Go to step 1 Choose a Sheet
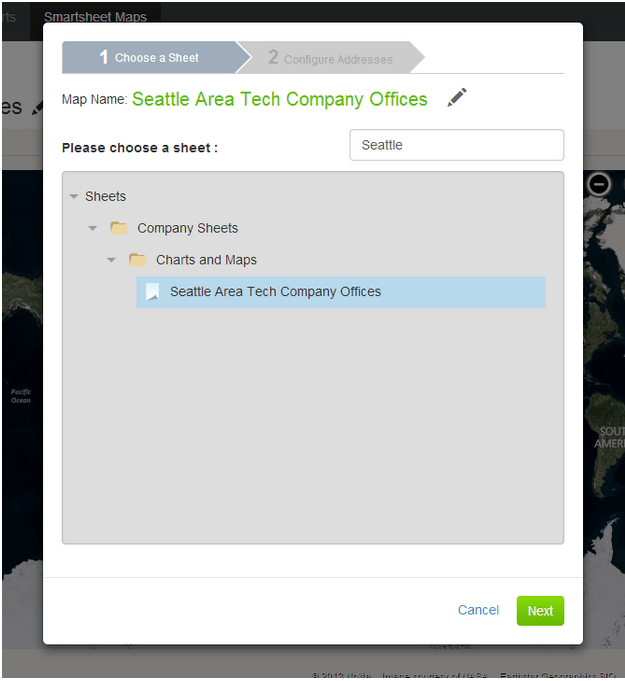625x681 pixels. pyautogui.click(x=150, y=58)
